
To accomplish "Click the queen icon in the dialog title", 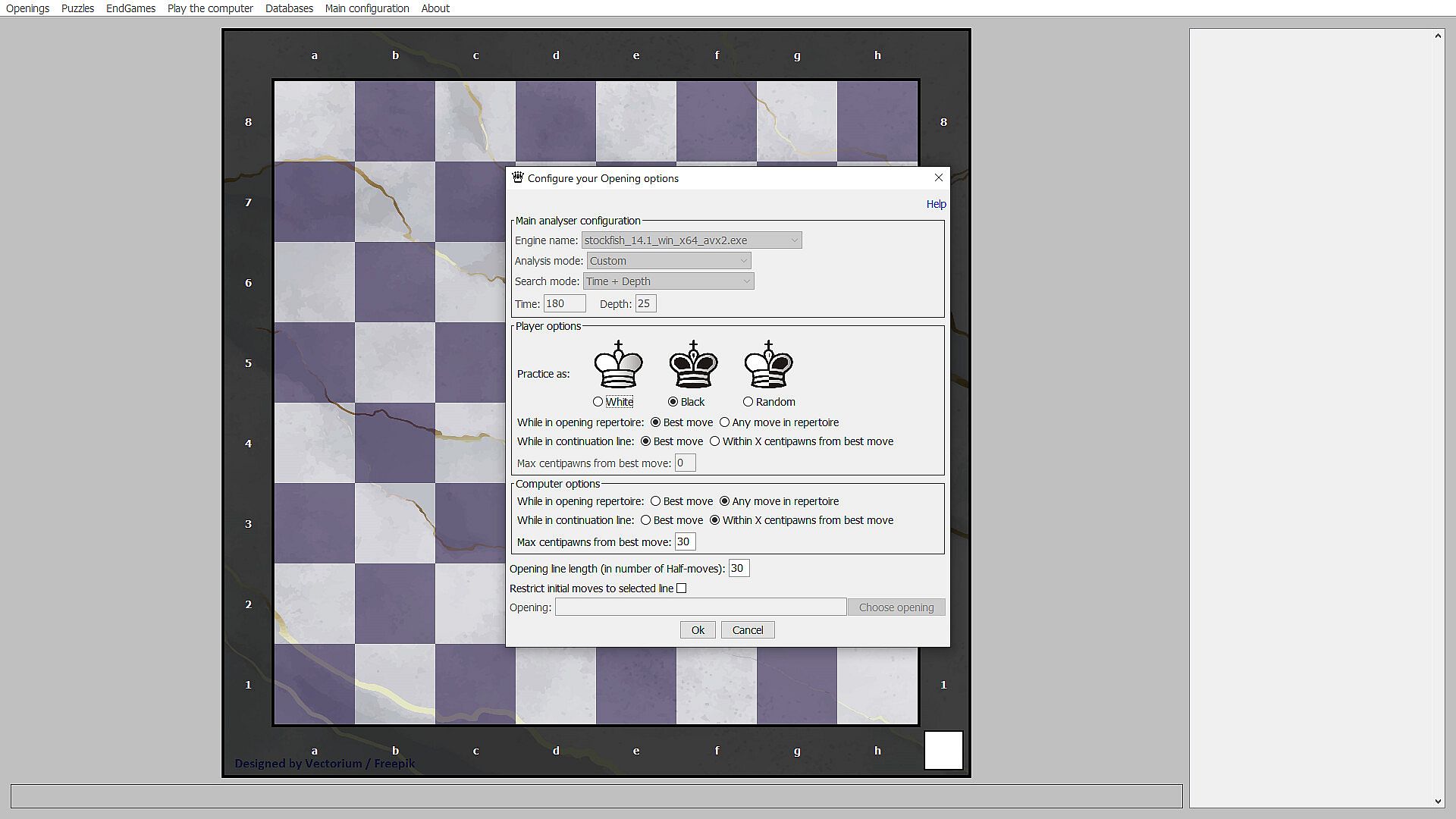I will click(x=518, y=177).
